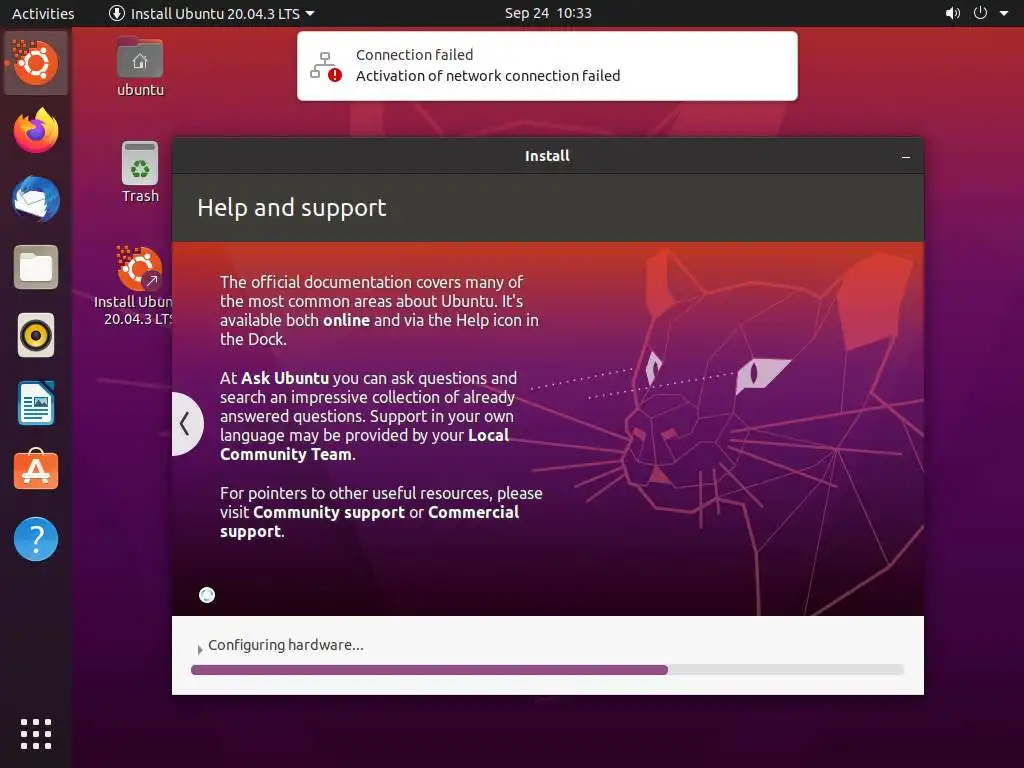
Task: Open the ubuntu home folder on desktop
Action: [x=140, y=67]
